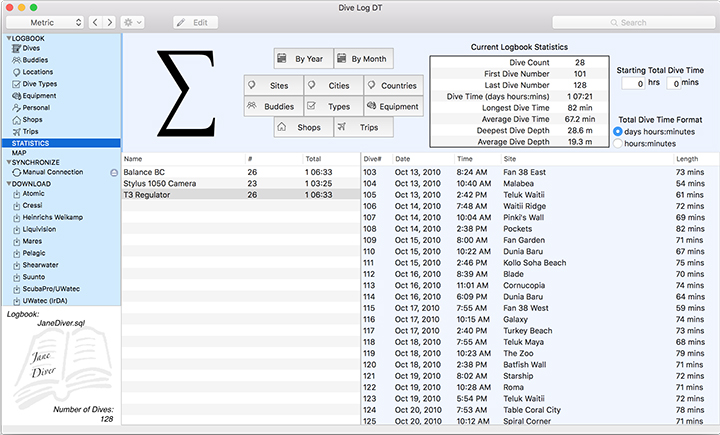
Task: Select days hours:minutes time format
Action: tap(617, 132)
